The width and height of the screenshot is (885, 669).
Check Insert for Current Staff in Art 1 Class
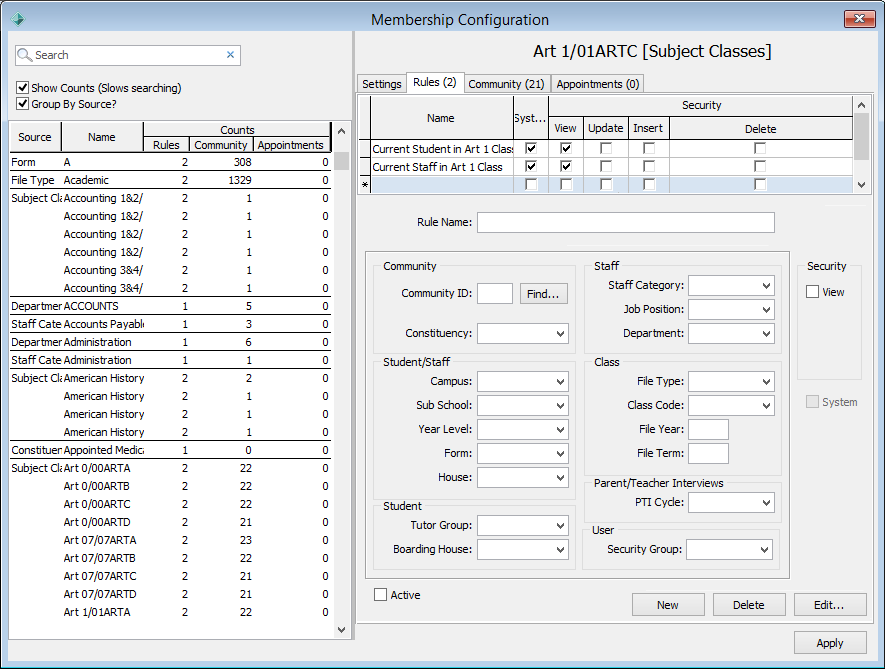pyautogui.click(x=649, y=167)
